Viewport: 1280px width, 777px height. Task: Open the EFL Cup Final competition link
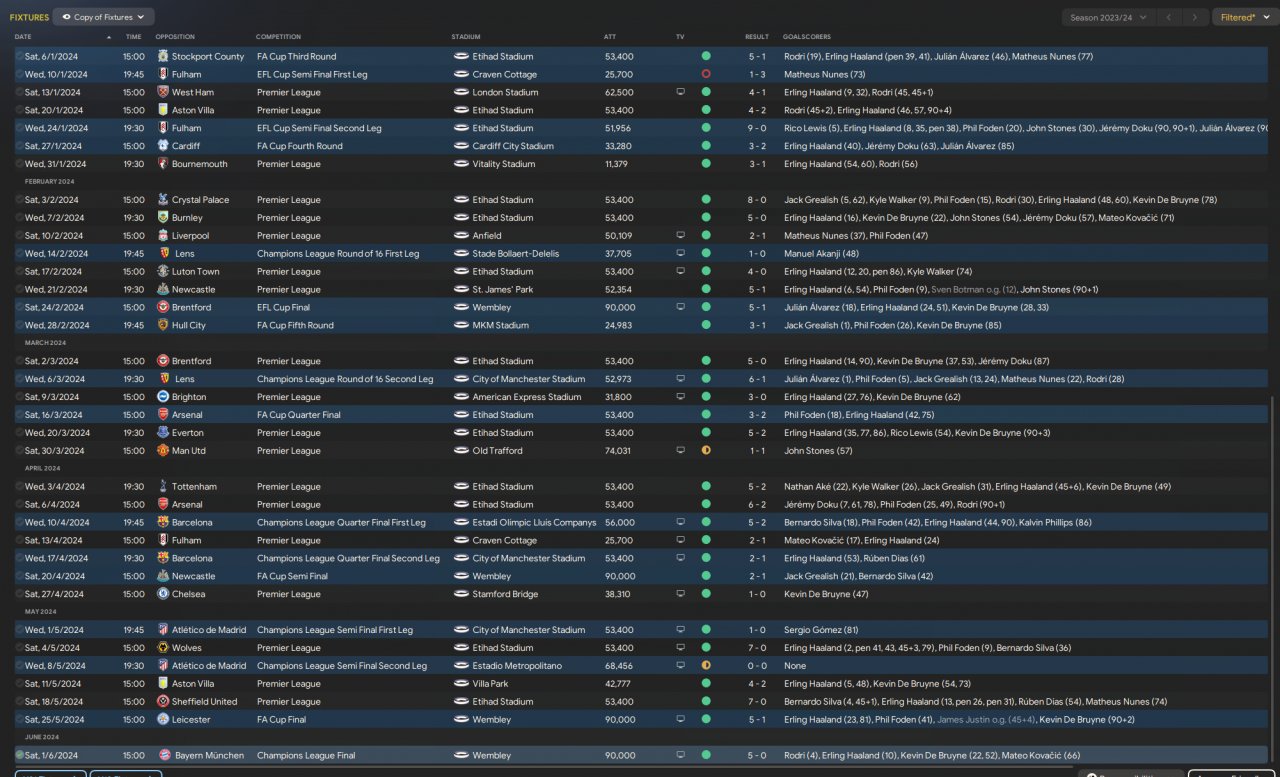(283, 308)
